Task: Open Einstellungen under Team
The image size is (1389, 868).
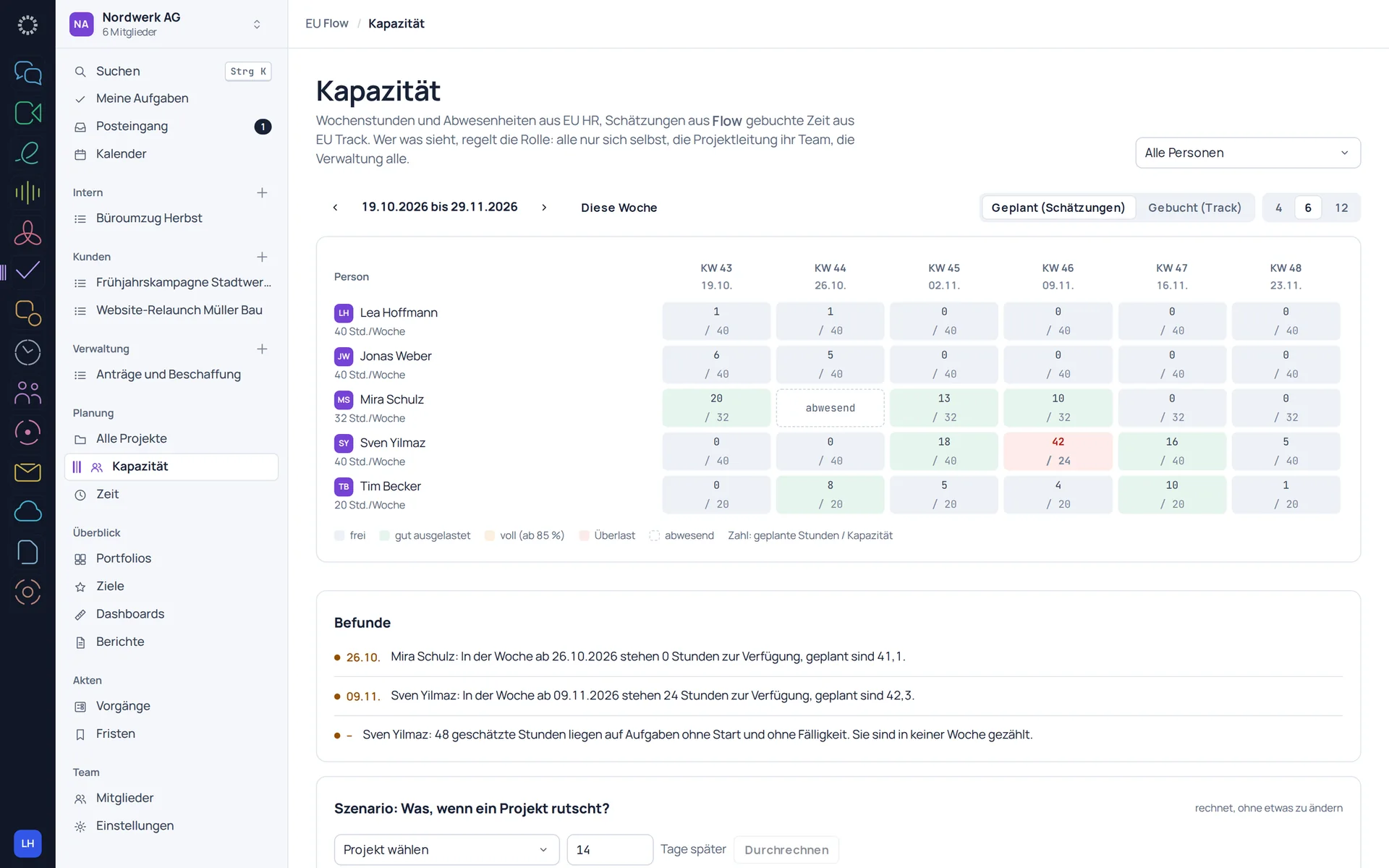Action: [171, 826]
